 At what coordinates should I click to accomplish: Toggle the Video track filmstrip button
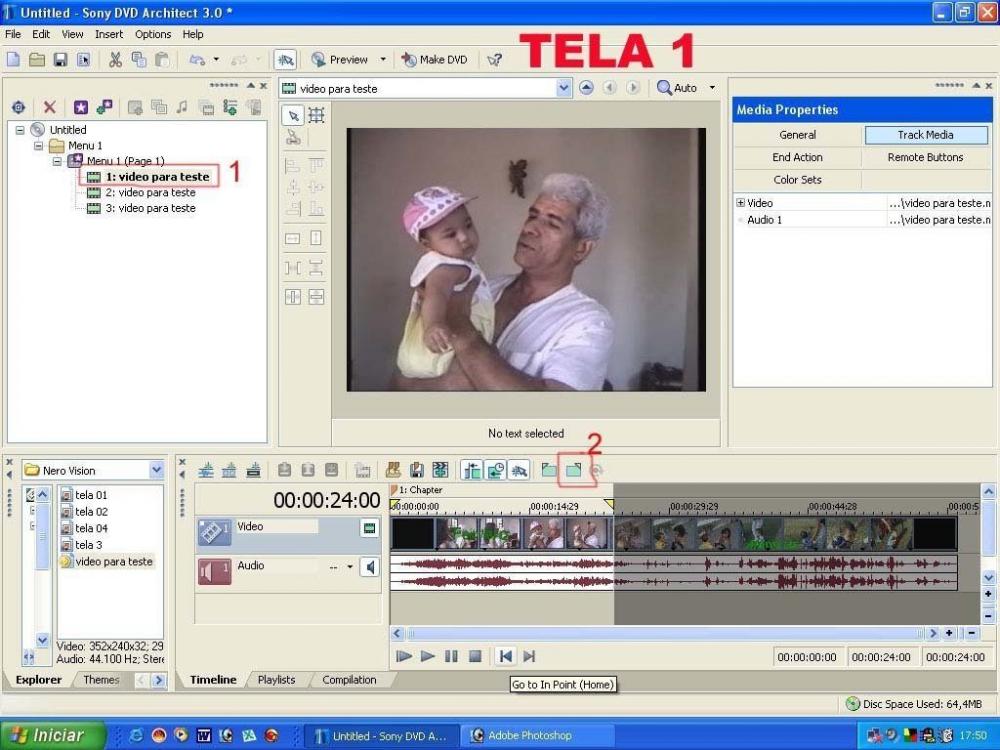click(370, 528)
